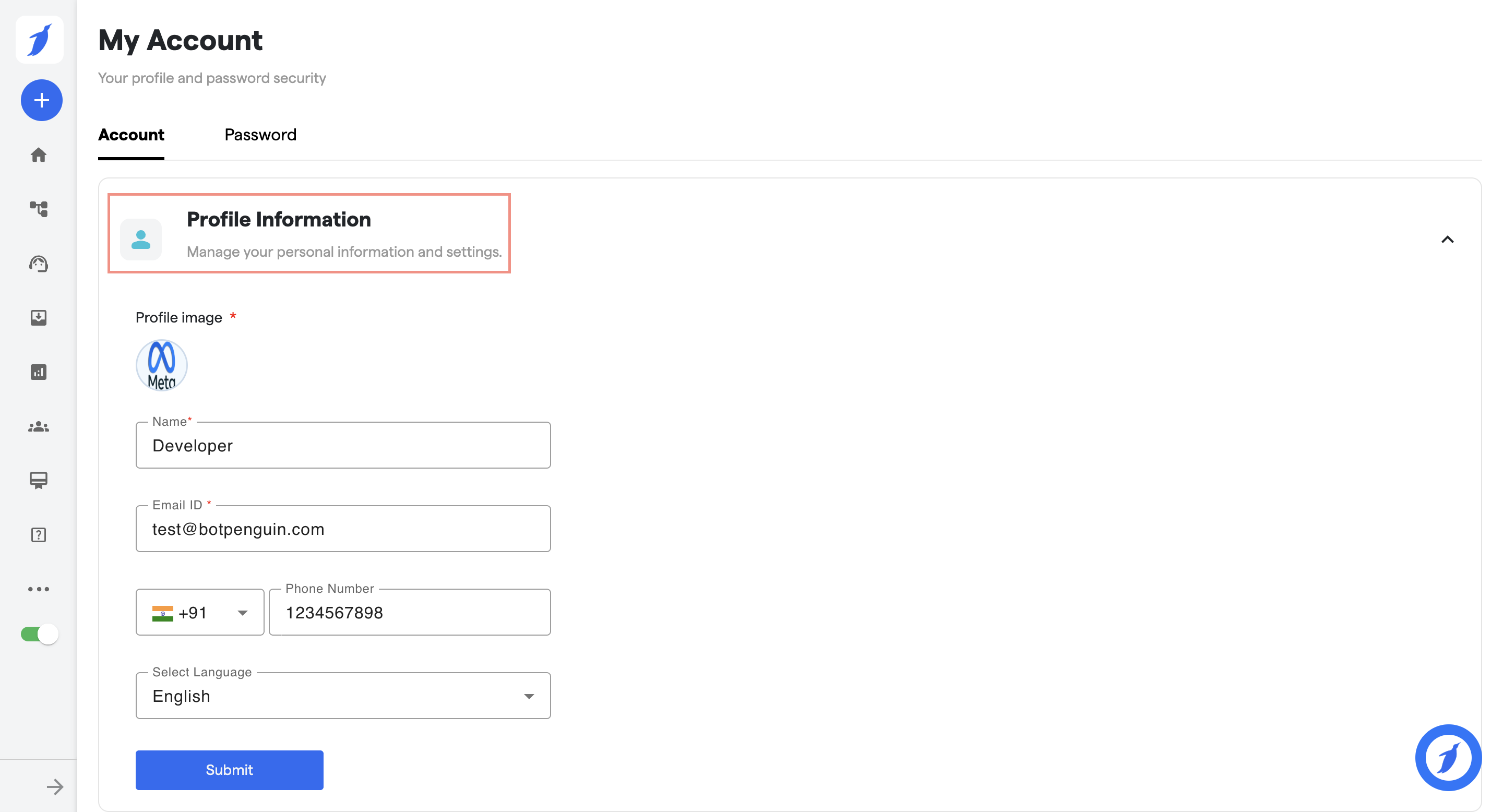
Task: Click the three dots more icon
Action: (x=39, y=589)
